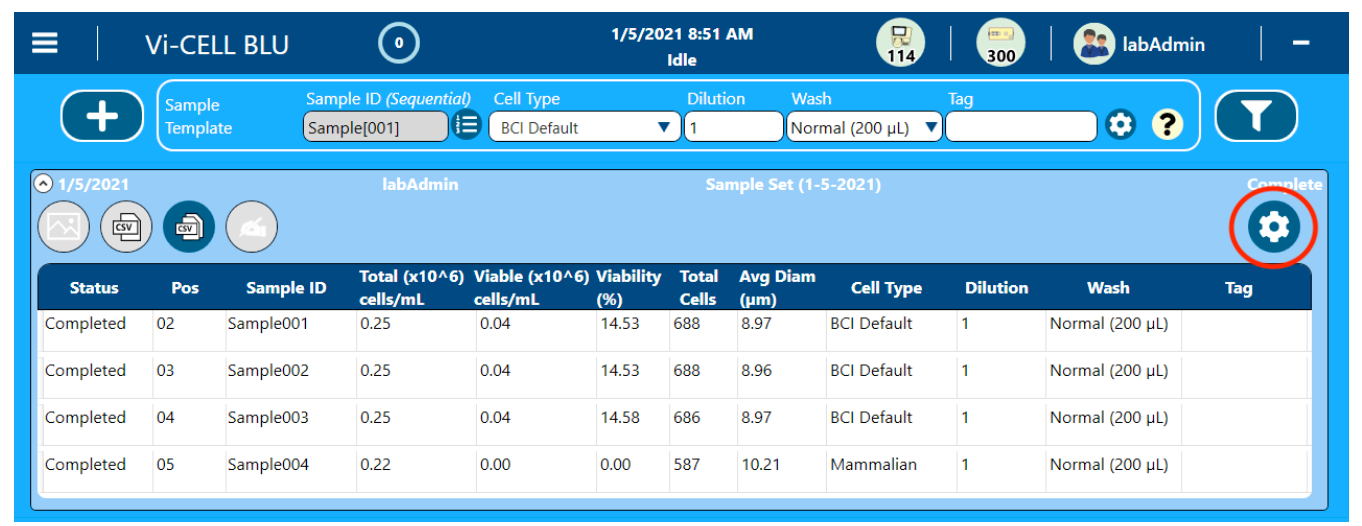Click the 686 total cells value
1362x526 pixels.
pyautogui.click(x=687, y=418)
